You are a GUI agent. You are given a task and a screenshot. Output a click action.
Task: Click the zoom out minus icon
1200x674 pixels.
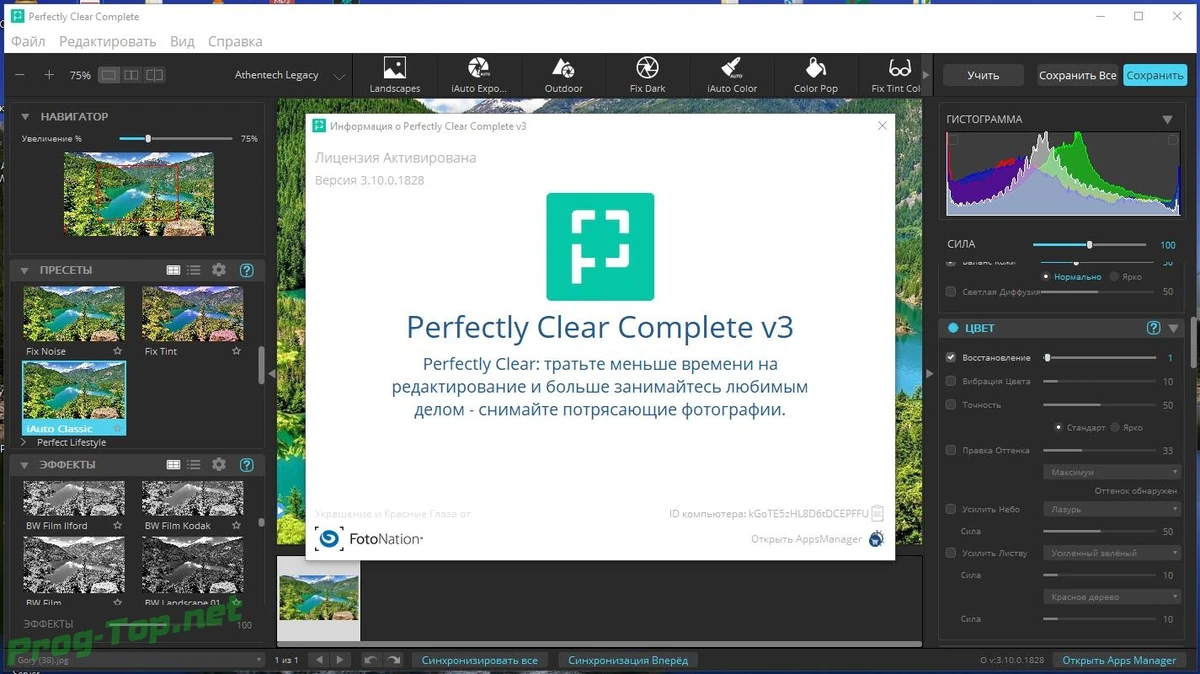20,75
